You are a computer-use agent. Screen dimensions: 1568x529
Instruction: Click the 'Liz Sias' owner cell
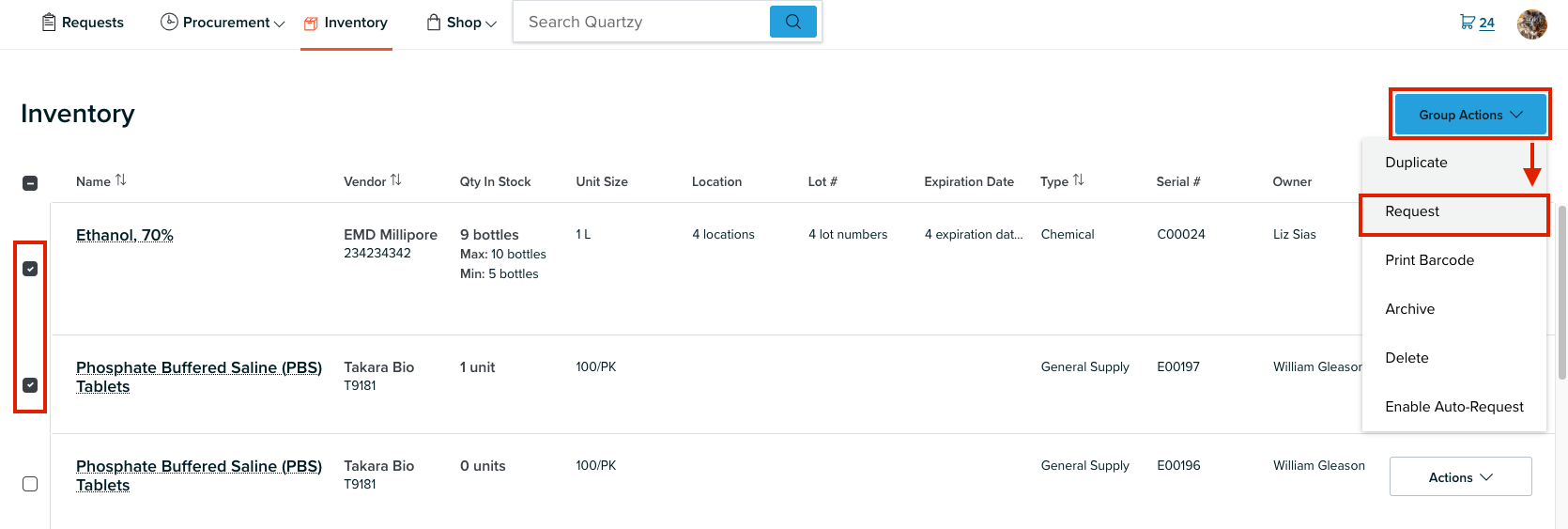1295,235
